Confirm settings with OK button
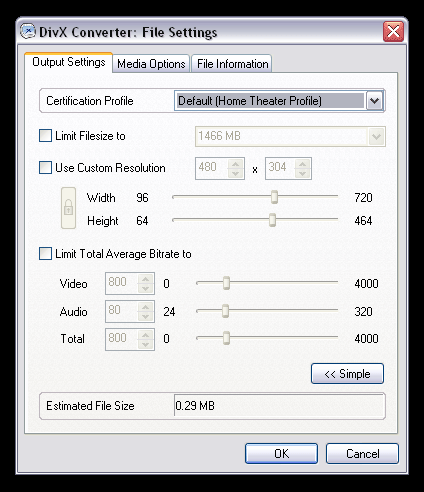The height and width of the screenshot is (492, 424). pos(281,453)
